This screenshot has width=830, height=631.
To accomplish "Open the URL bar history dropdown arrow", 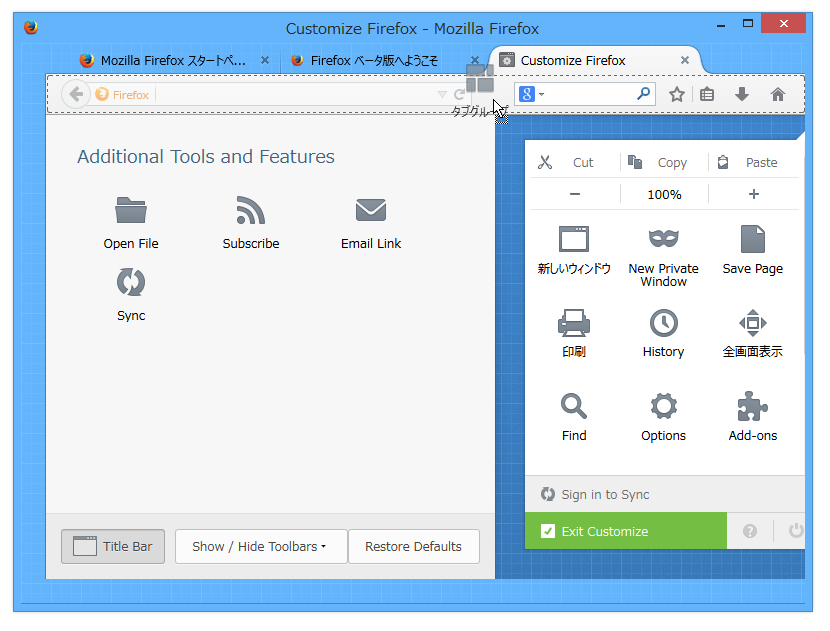I will (442, 95).
